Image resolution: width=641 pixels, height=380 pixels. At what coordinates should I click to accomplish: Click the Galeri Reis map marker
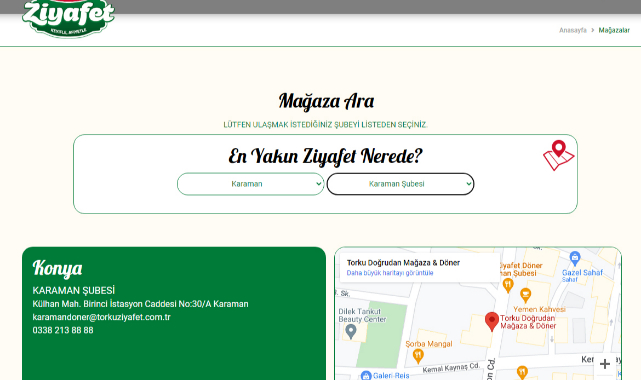[x=366, y=375]
